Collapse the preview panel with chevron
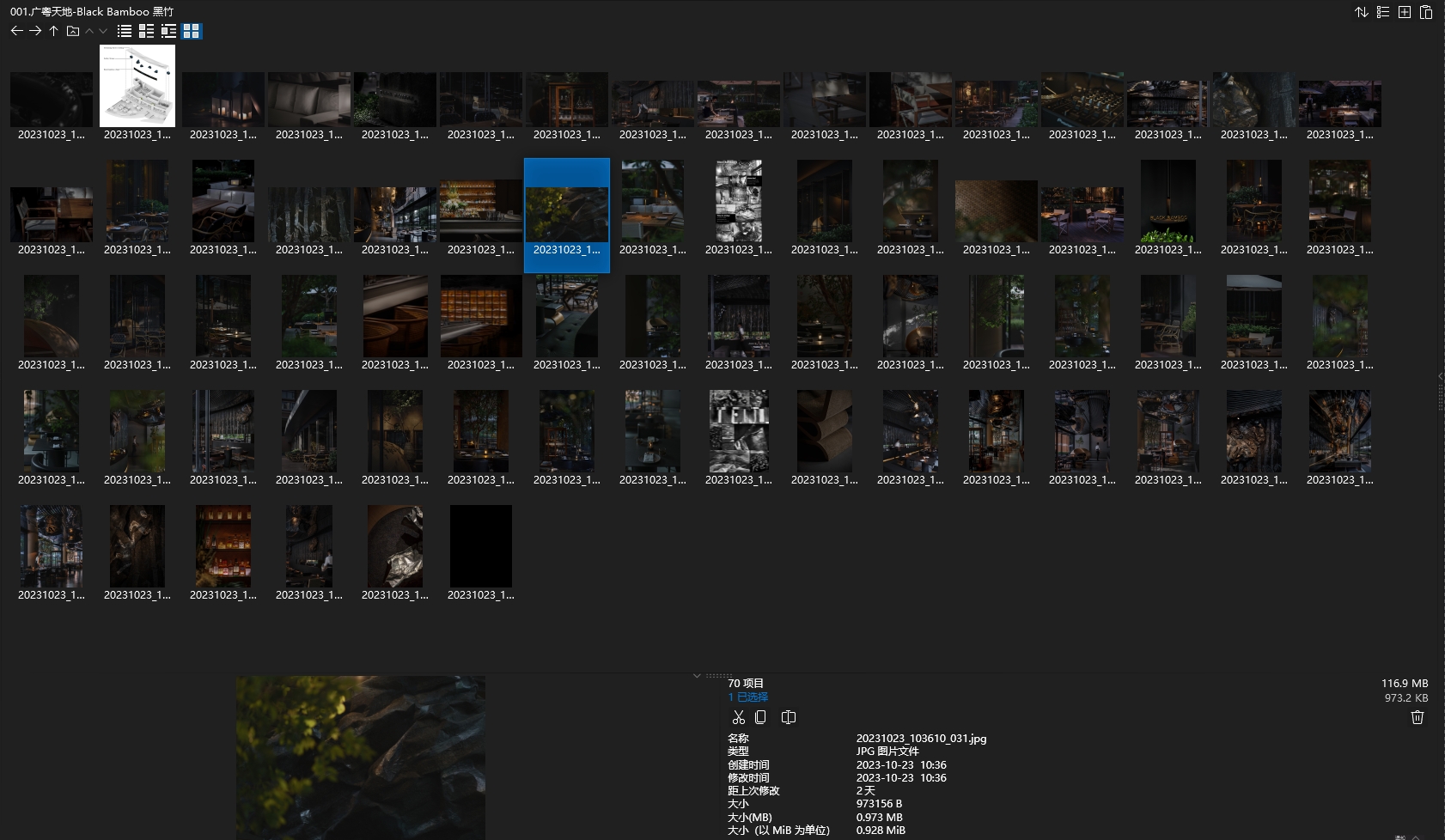 697,676
